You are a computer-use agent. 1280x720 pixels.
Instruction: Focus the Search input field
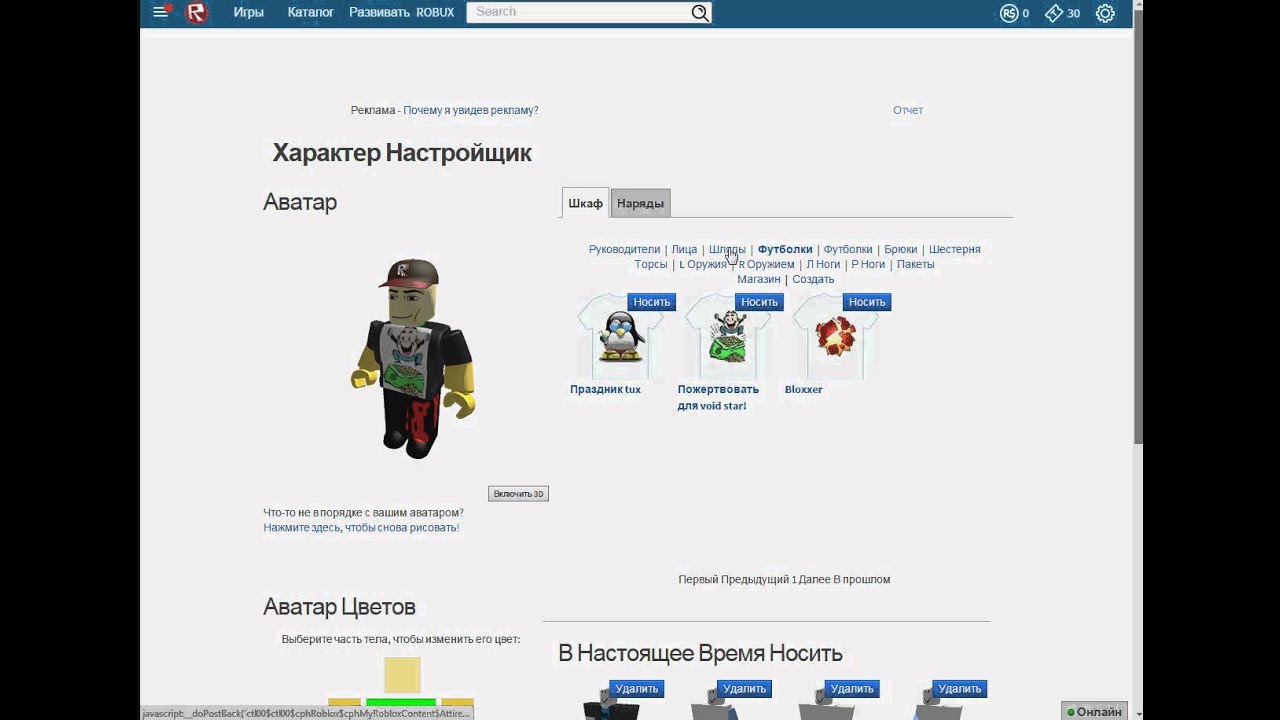[x=580, y=13]
